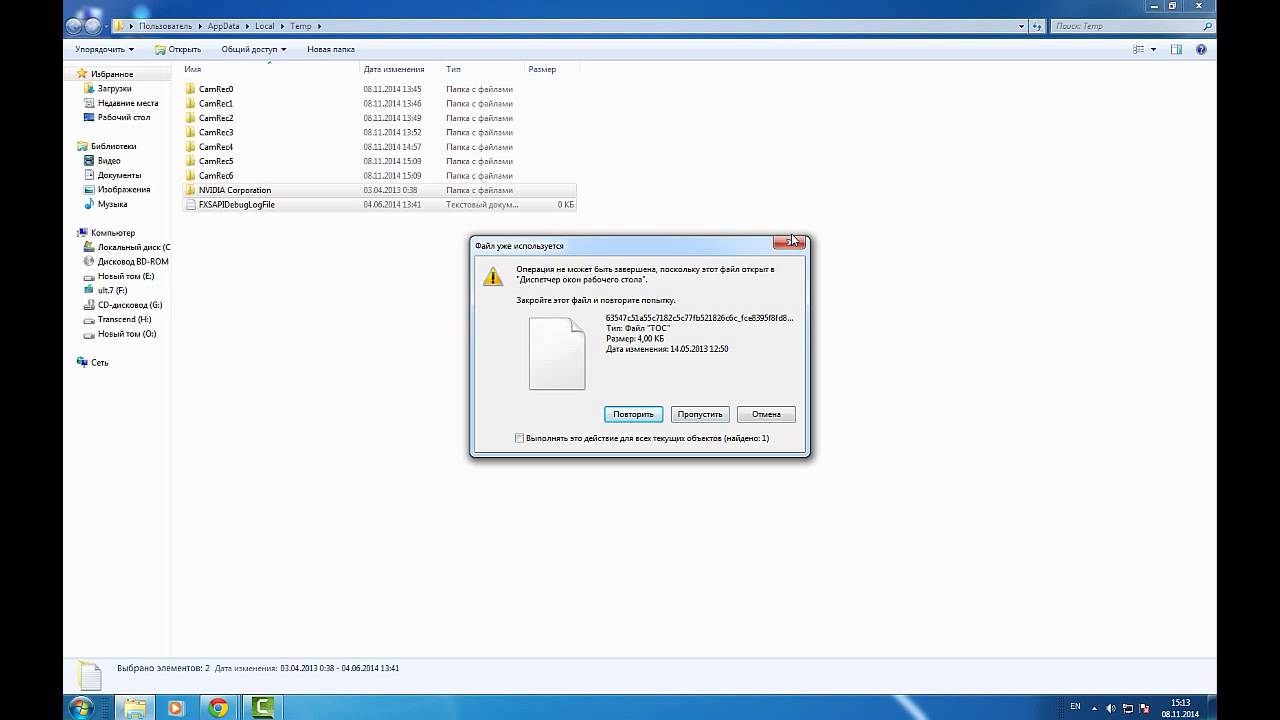Viewport: 1280px width, 720px height.
Task: Open the Документы library
Action: [119, 175]
